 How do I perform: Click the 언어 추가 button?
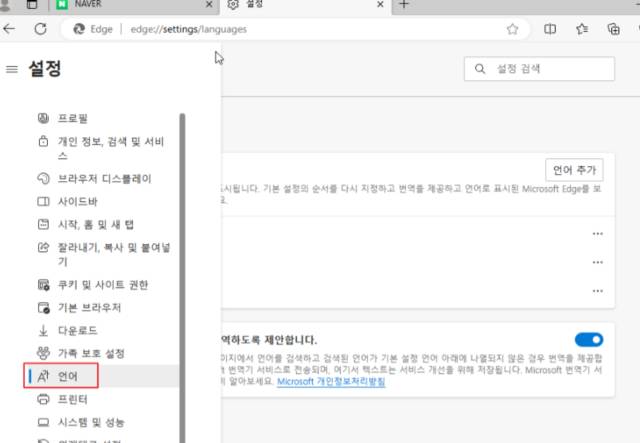574,170
